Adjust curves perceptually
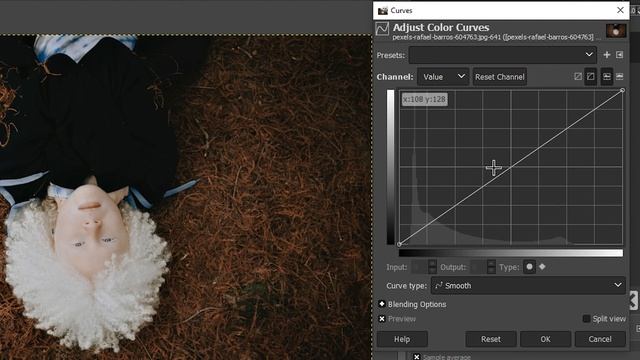This screenshot has width=640, height=360. 591,76
